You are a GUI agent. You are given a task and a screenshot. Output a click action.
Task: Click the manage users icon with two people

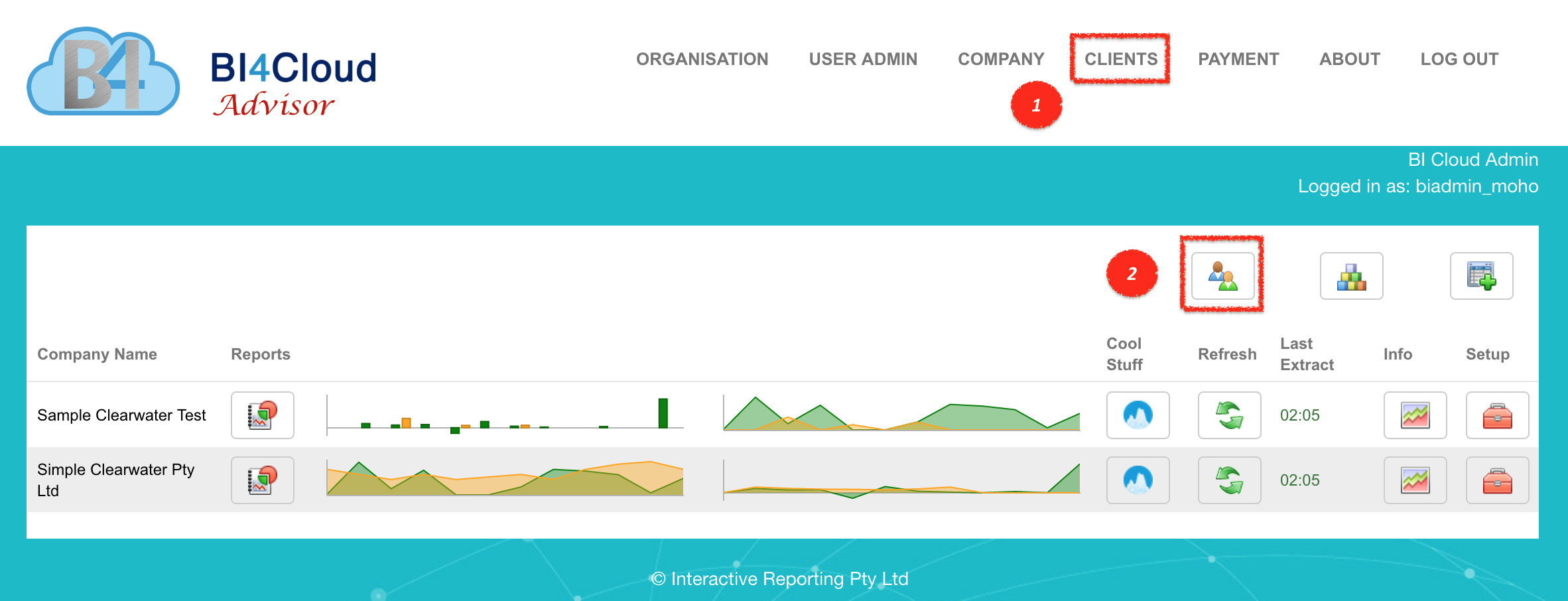click(1222, 276)
